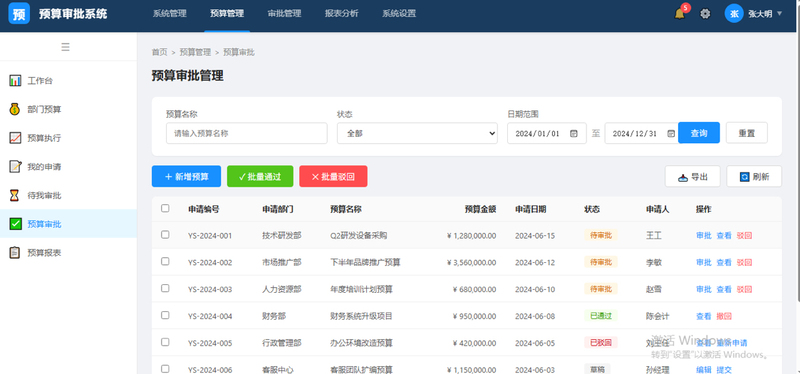Check the box for YS-2024-005
The width and height of the screenshot is (800, 374).
tap(165, 342)
